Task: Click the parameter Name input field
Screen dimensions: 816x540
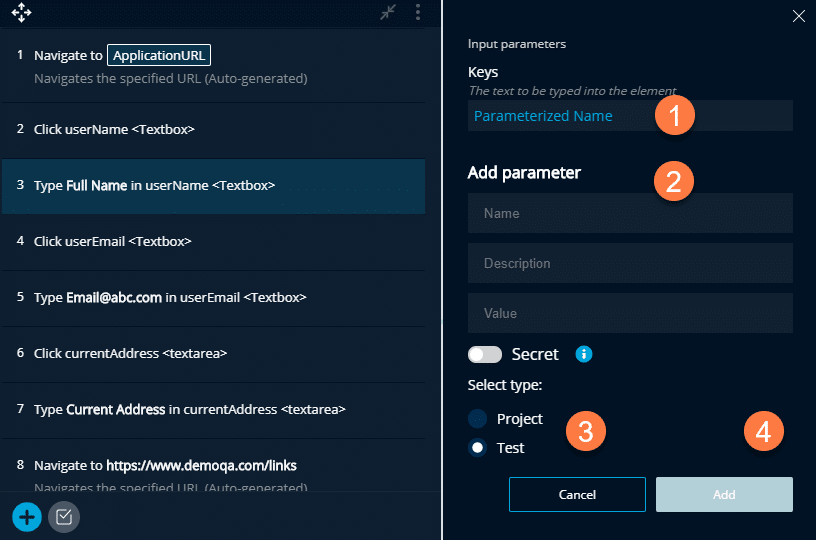Action: click(x=630, y=213)
